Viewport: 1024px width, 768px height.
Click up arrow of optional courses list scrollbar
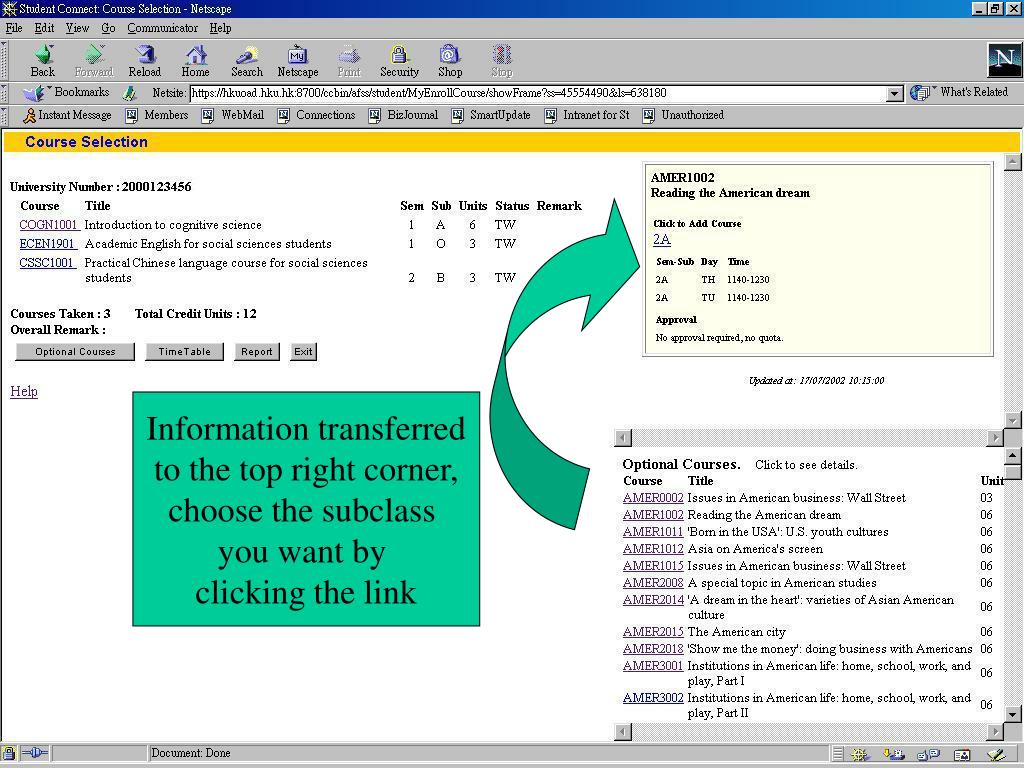pos(1012,456)
